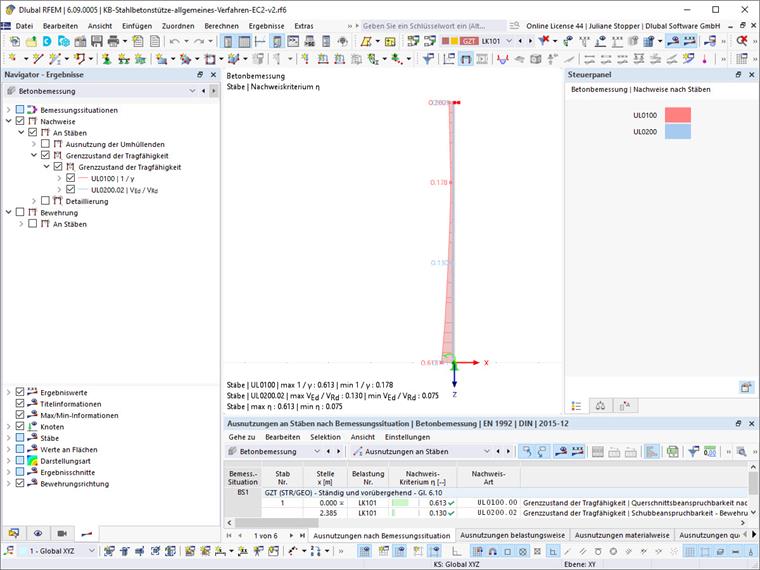Image resolution: width=760 pixels, height=570 pixels.
Task: Click the Steuerpanel export button icon
Action: tap(745, 387)
